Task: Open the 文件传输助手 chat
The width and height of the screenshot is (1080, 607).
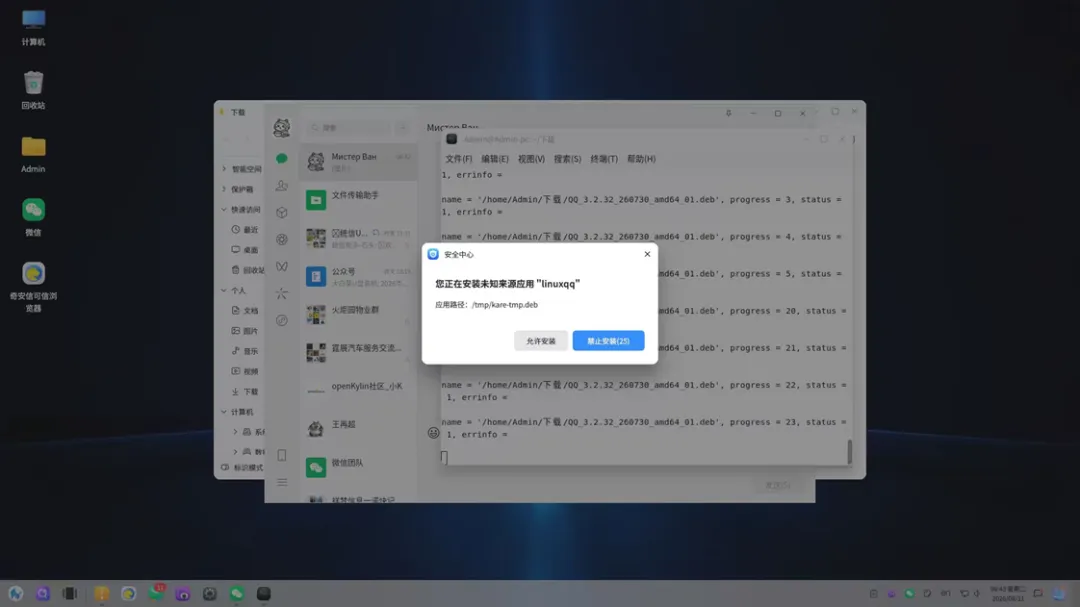Action: (x=358, y=200)
